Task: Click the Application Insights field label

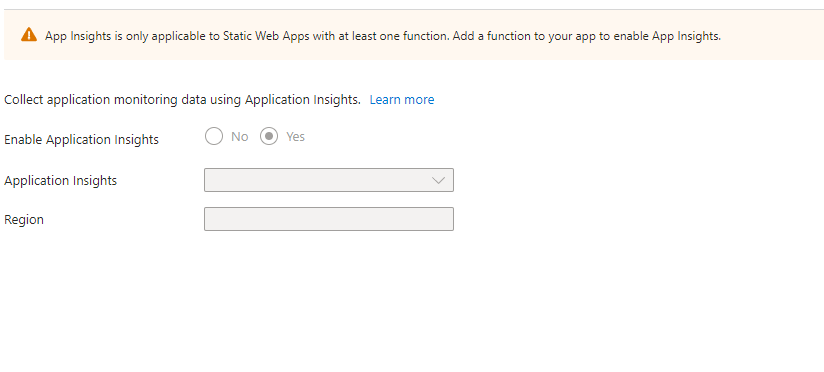Action: [60, 181]
